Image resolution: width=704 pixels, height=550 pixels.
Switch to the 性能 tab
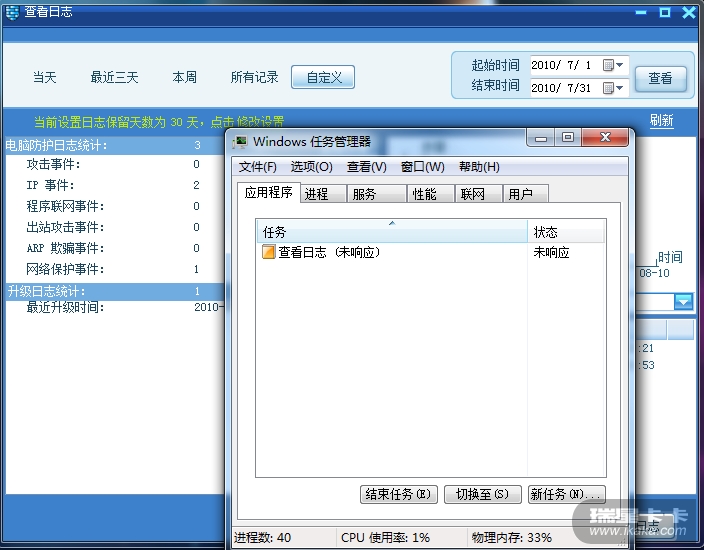pyautogui.click(x=430, y=194)
